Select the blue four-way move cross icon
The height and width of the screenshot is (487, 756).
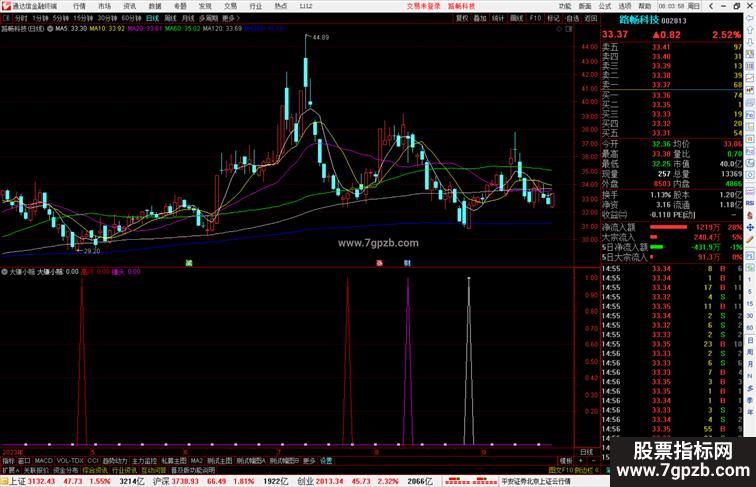tap(750, 227)
